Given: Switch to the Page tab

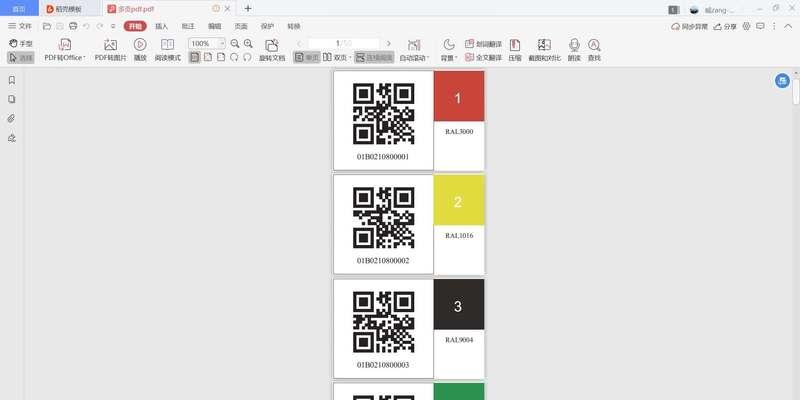Looking at the screenshot, I should point(241,26).
